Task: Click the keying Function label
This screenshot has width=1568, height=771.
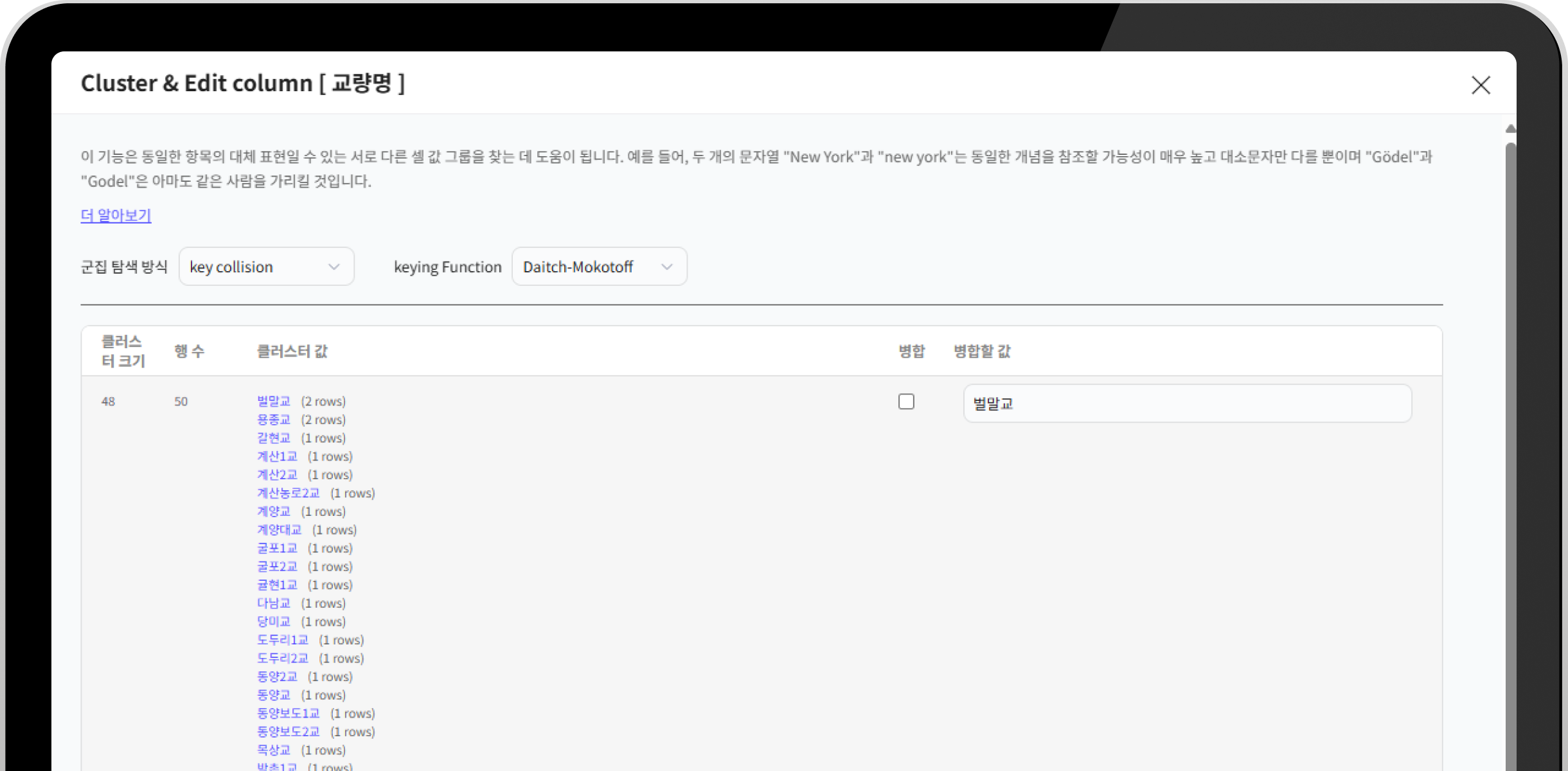Action: (447, 267)
